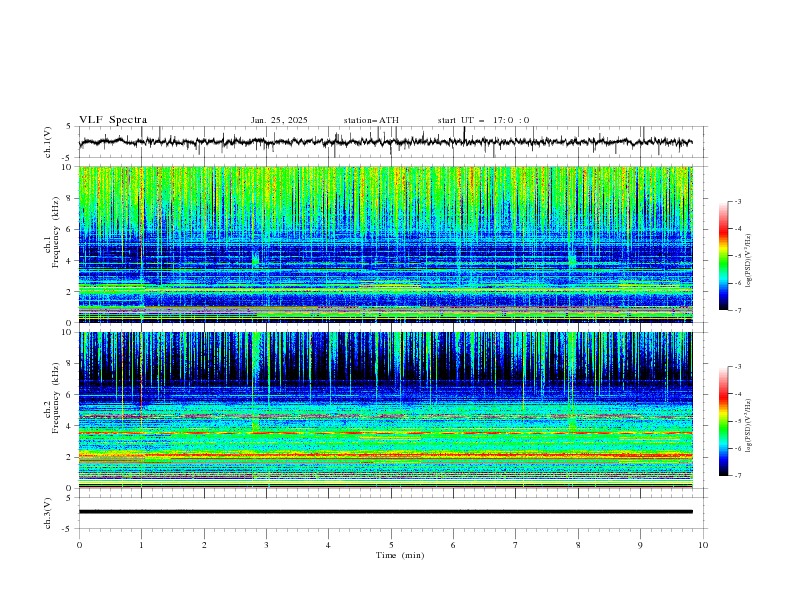The width and height of the screenshot is (792, 612).
Task: Click time axis tick label "10" at right end
Action: (703, 545)
